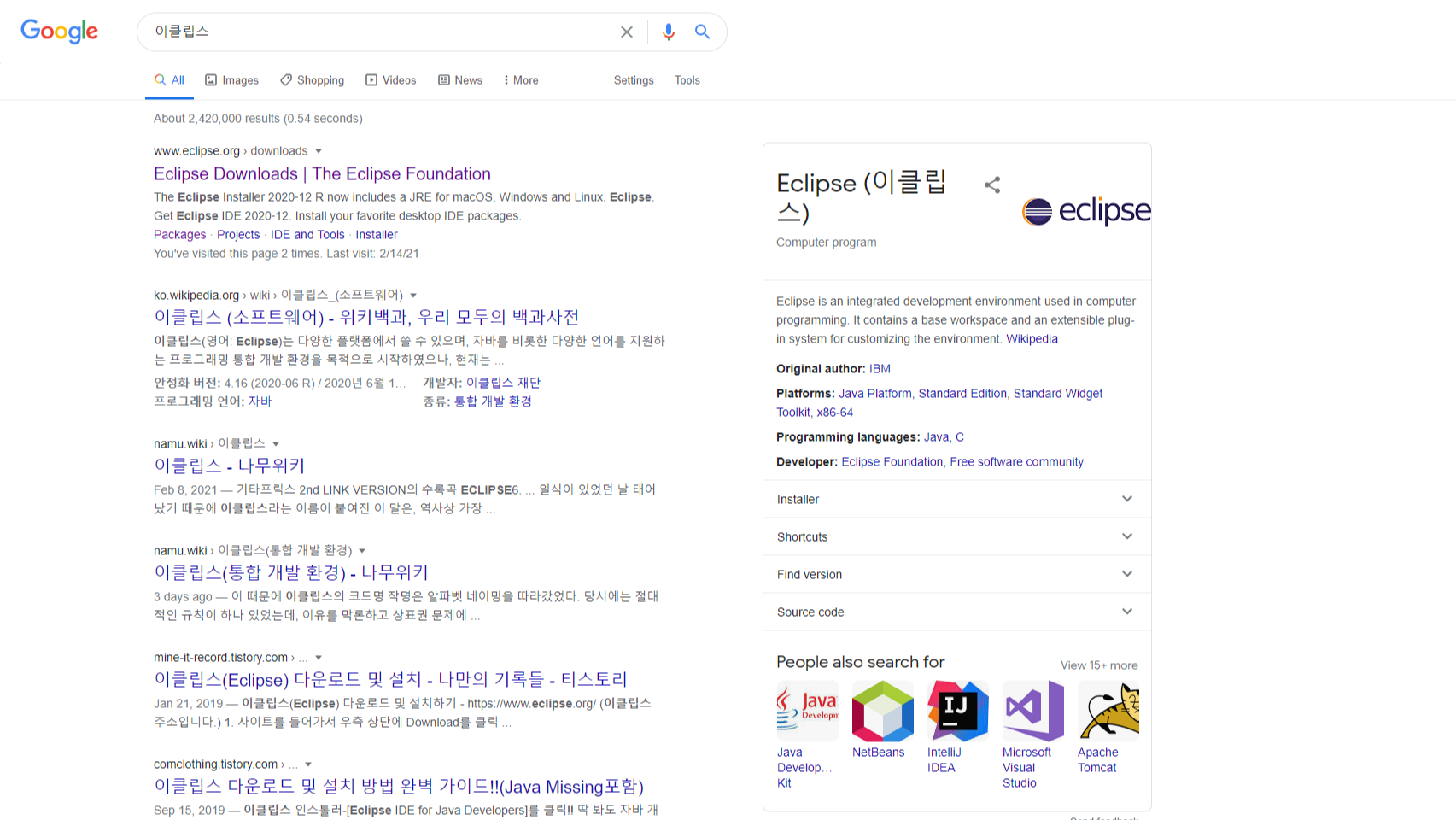The height and width of the screenshot is (820, 1456).
Task: Start voice search with microphone icon
Action: (x=669, y=32)
